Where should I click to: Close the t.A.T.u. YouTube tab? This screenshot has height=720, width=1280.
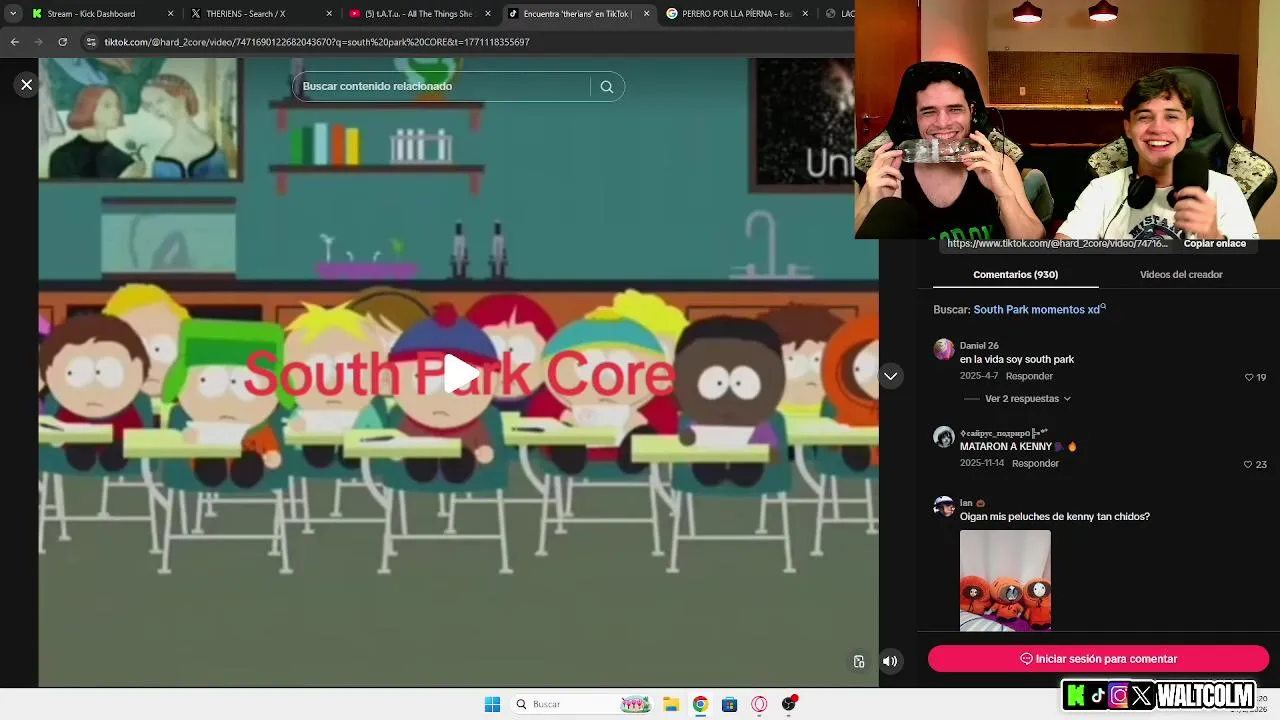(487, 14)
